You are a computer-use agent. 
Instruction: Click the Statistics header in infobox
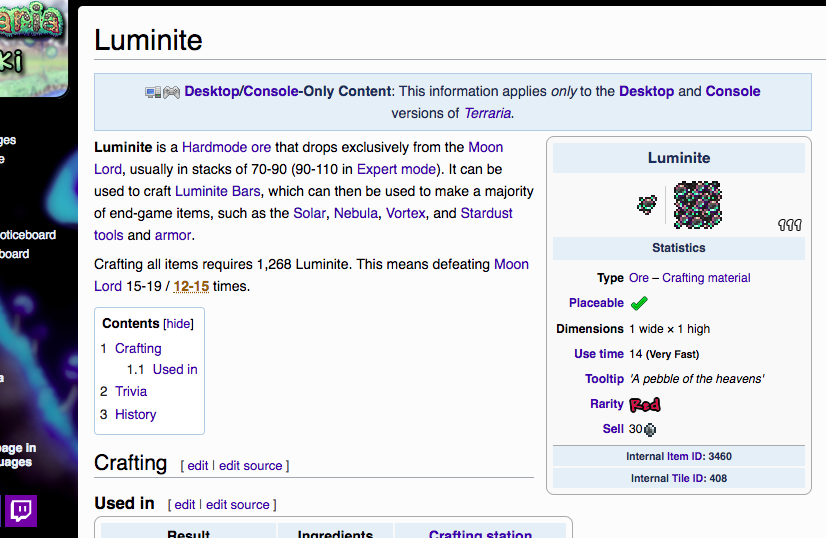[x=678, y=248]
